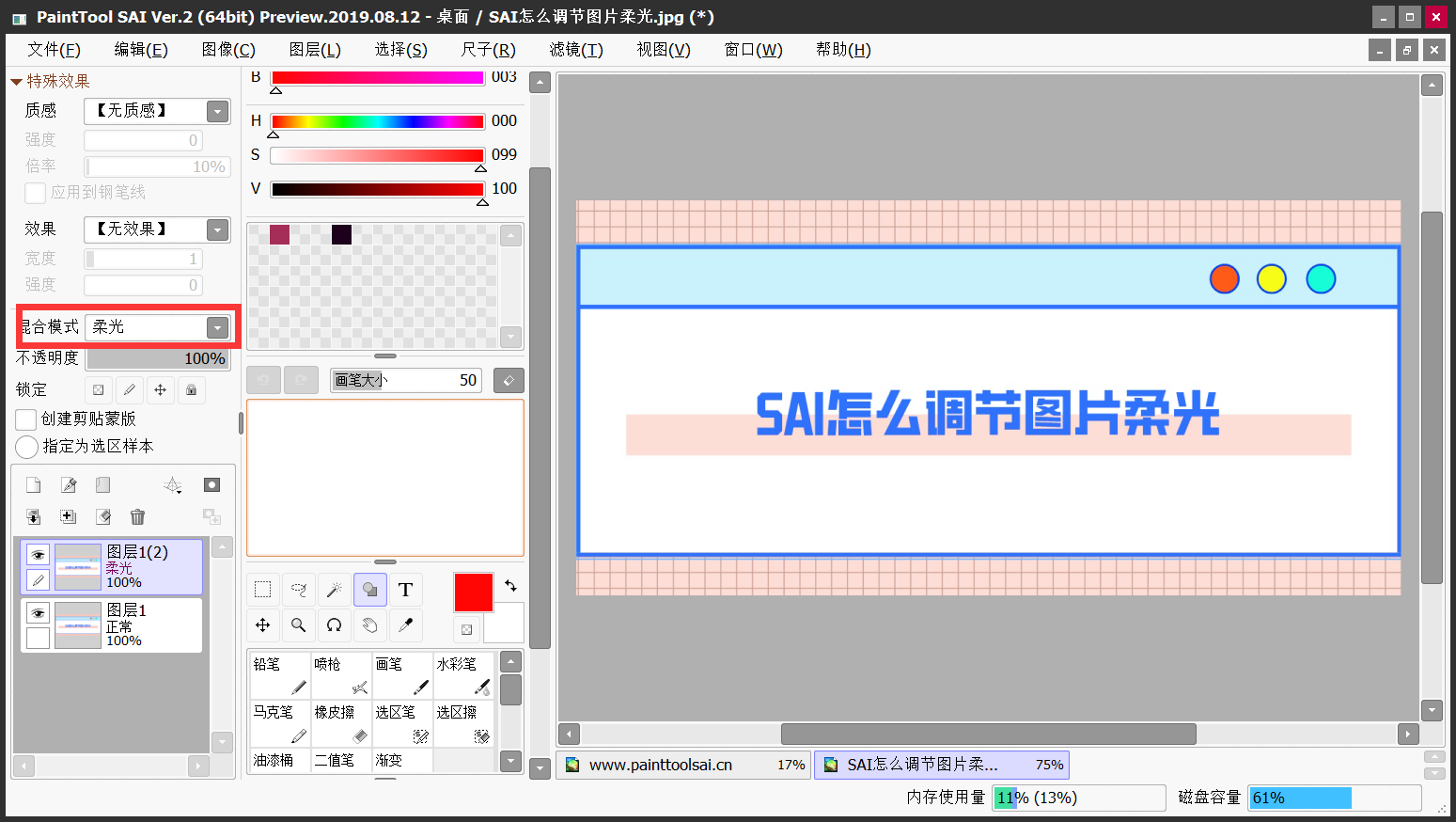Viewport: 1456px width, 822px height.
Task: Open the 文件(F) menu
Action: pyautogui.click(x=54, y=50)
